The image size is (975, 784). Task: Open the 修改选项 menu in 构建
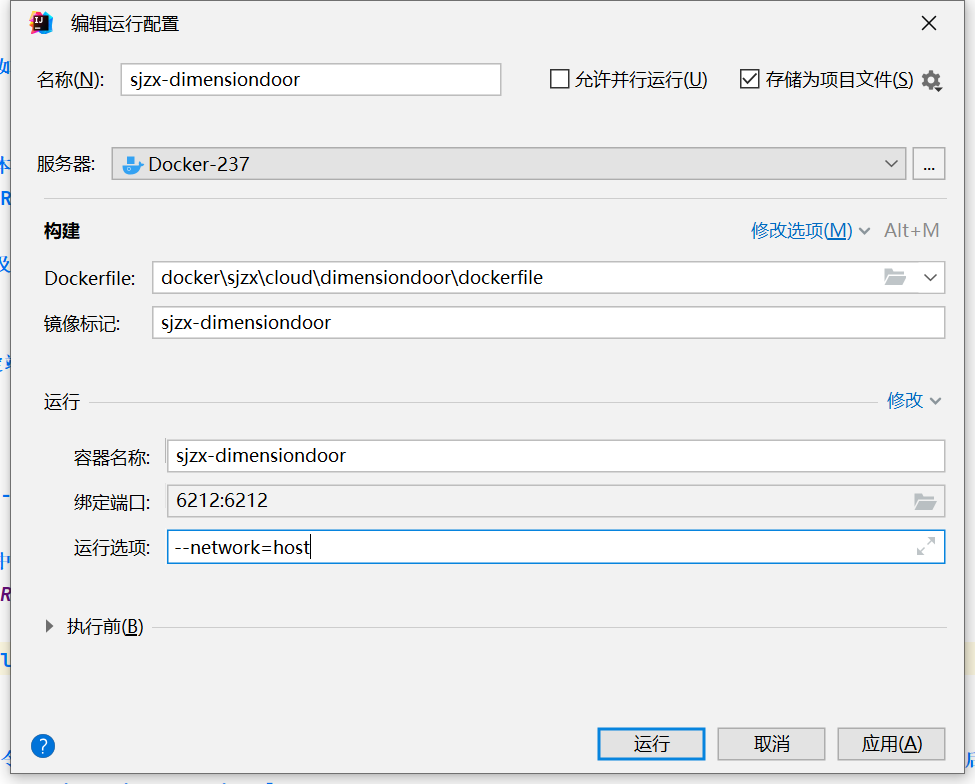(810, 231)
